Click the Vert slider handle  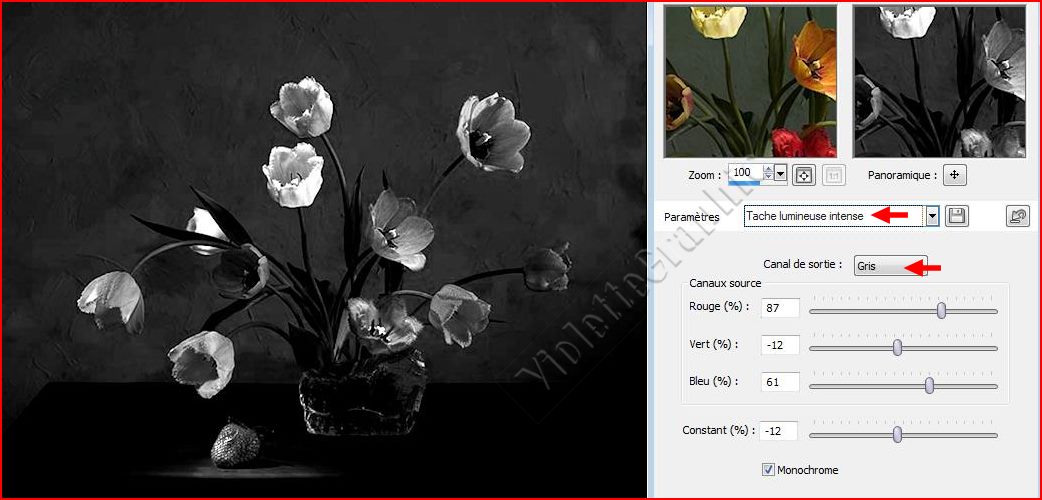897,347
